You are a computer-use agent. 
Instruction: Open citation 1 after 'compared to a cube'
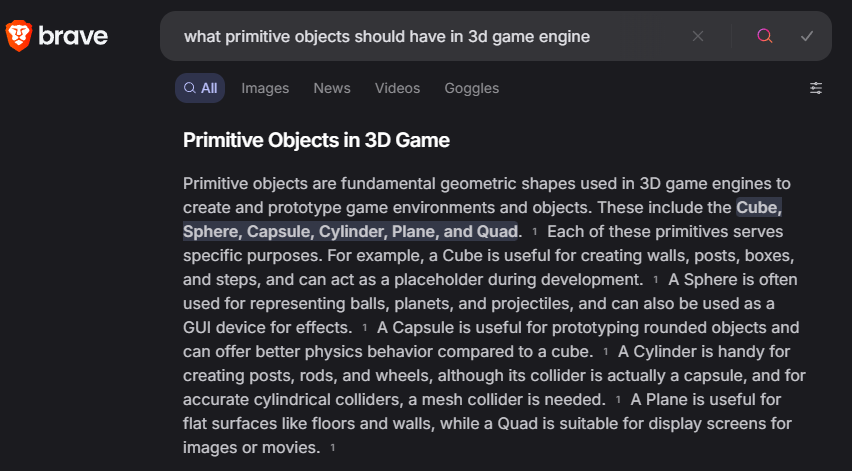click(x=605, y=352)
